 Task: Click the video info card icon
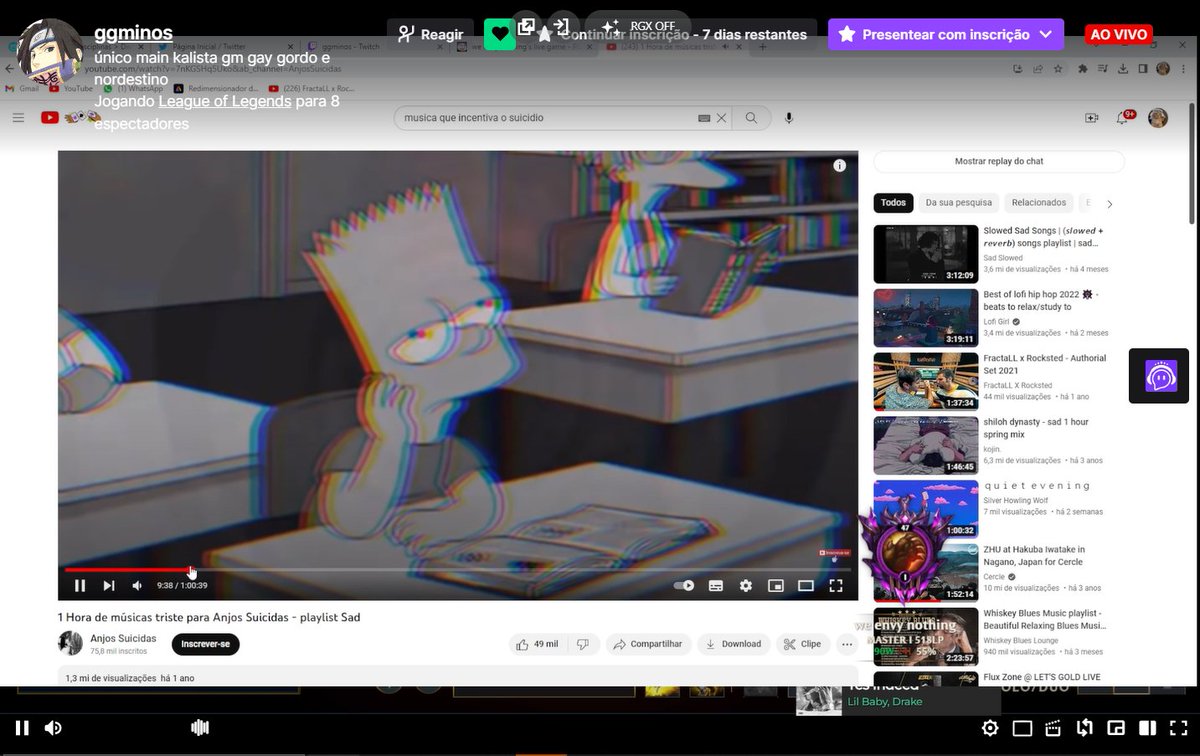tap(840, 166)
